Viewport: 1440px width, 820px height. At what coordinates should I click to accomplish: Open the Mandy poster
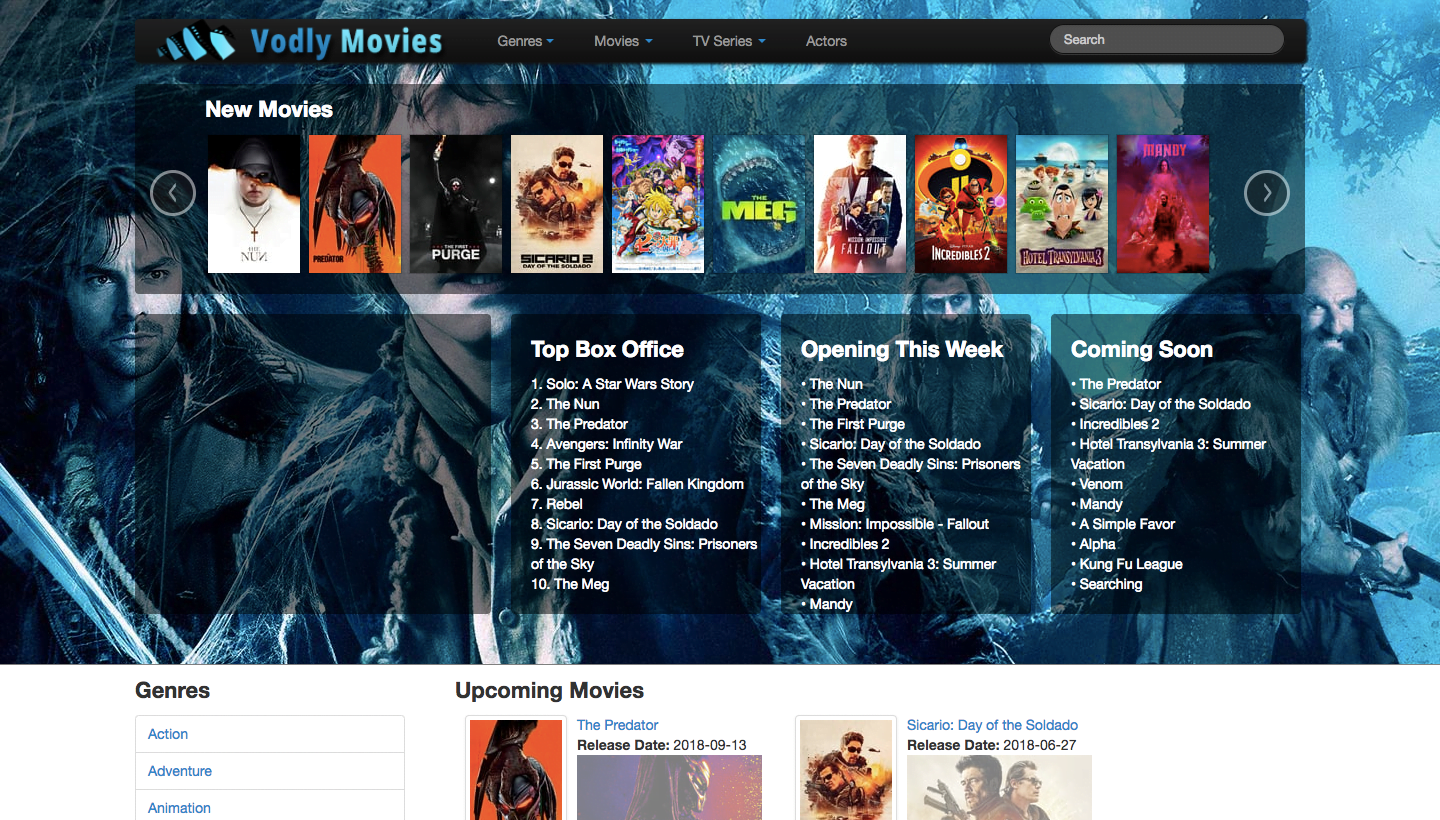tap(1163, 204)
